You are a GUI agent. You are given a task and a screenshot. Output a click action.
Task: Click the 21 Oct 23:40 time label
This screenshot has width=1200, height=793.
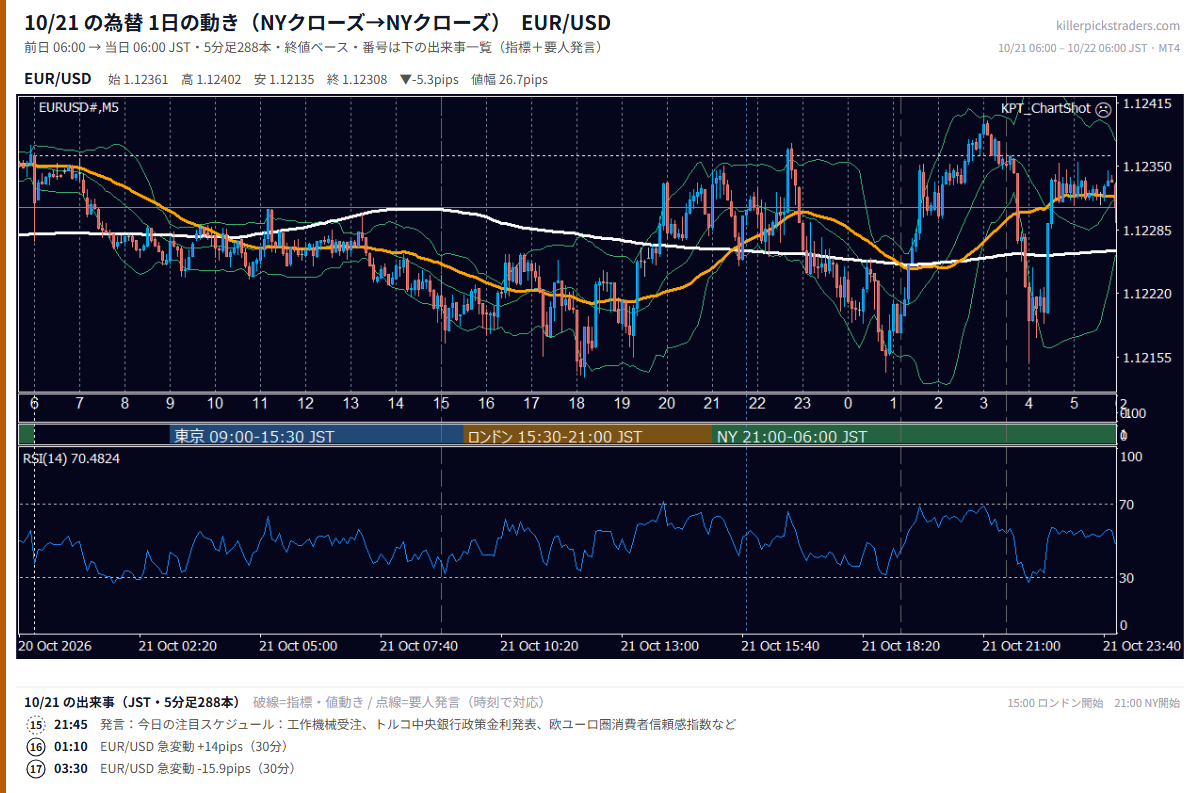pos(1142,646)
